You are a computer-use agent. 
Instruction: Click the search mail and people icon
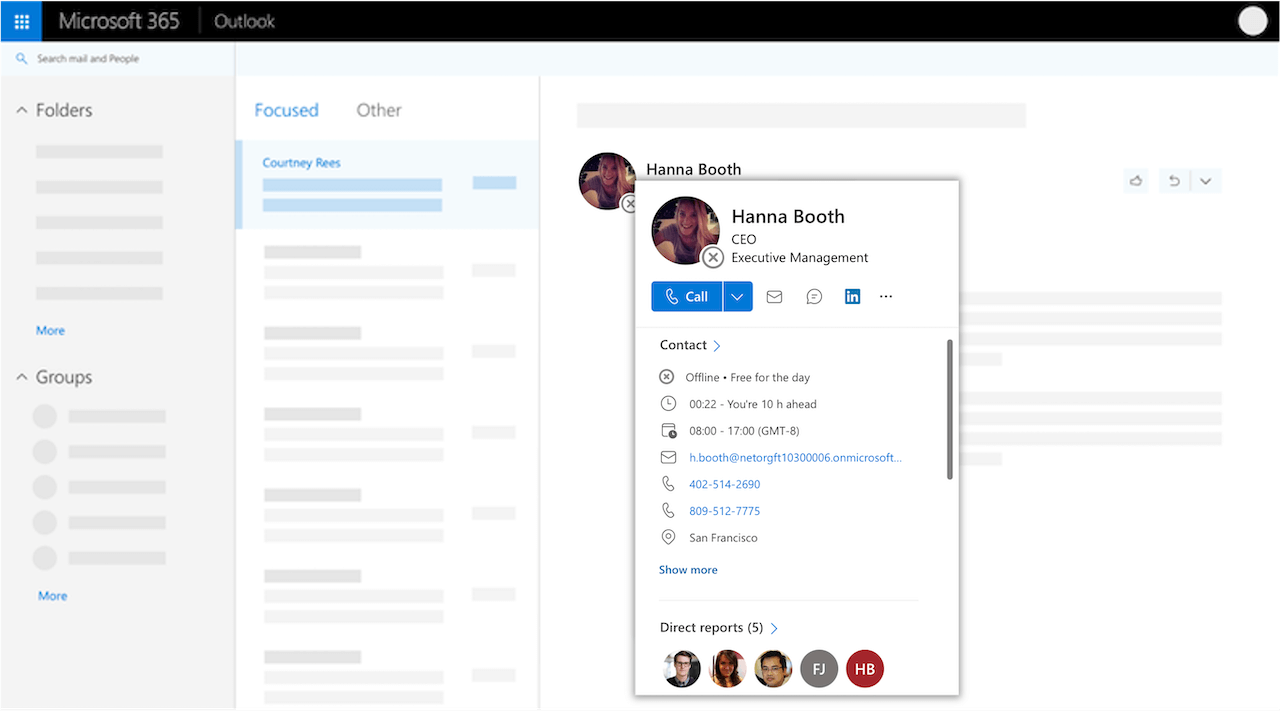(20, 58)
